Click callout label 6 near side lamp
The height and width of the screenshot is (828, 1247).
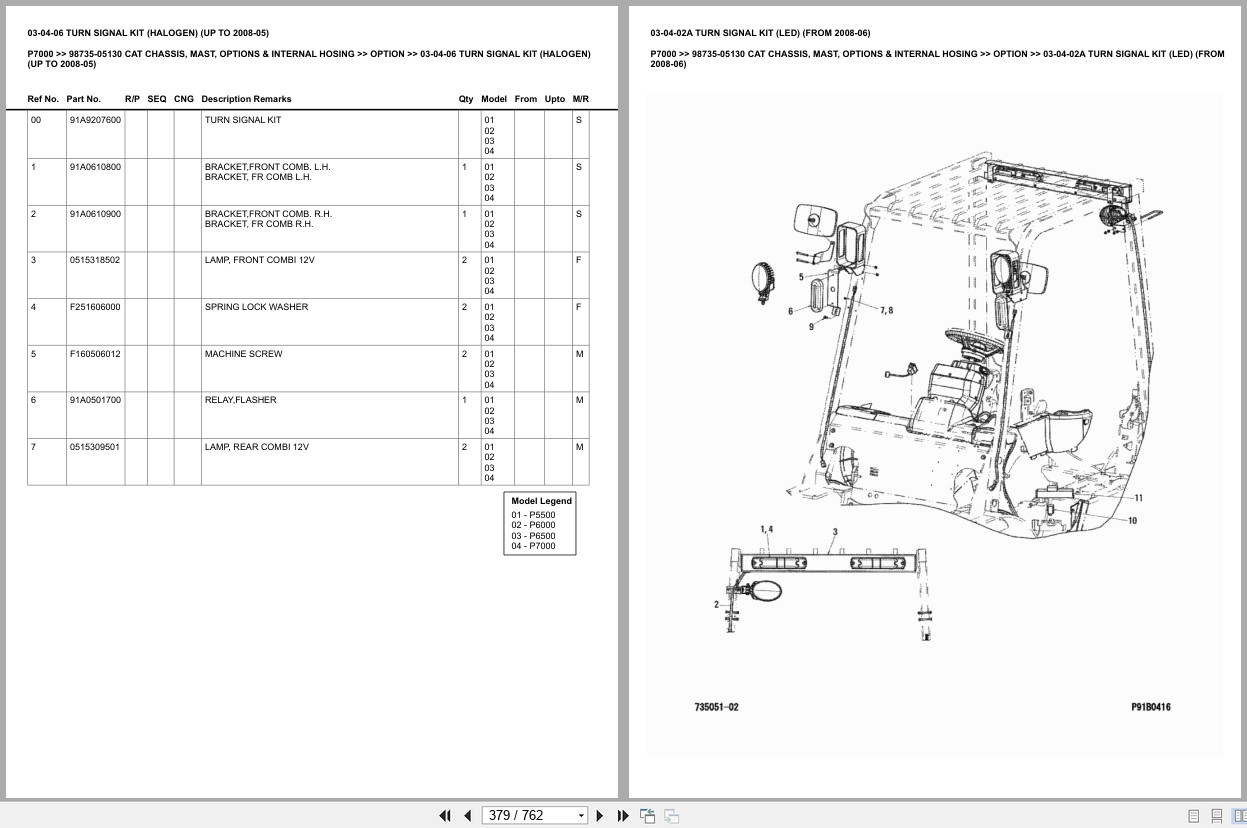click(x=790, y=311)
